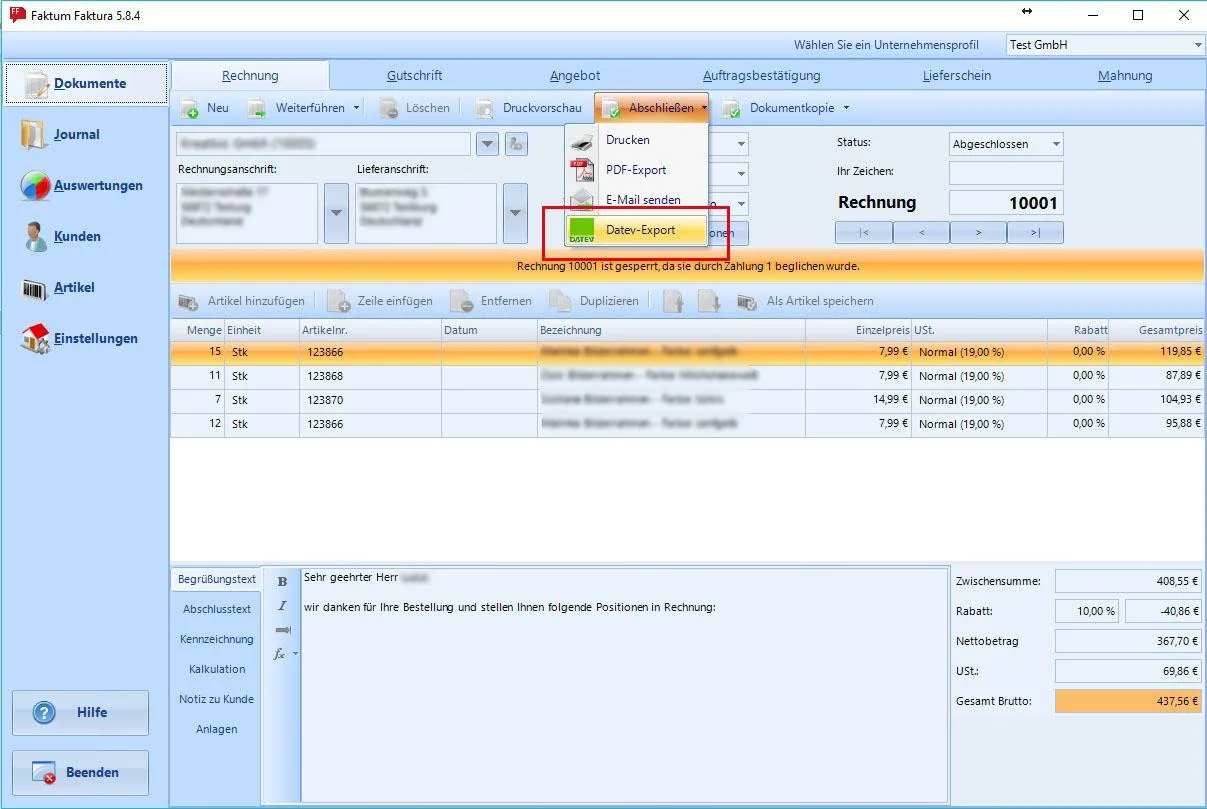Screen dimensions: 1207x809
Task: Click Artikelnr. cell 123868
Action: tap(370, 376)
